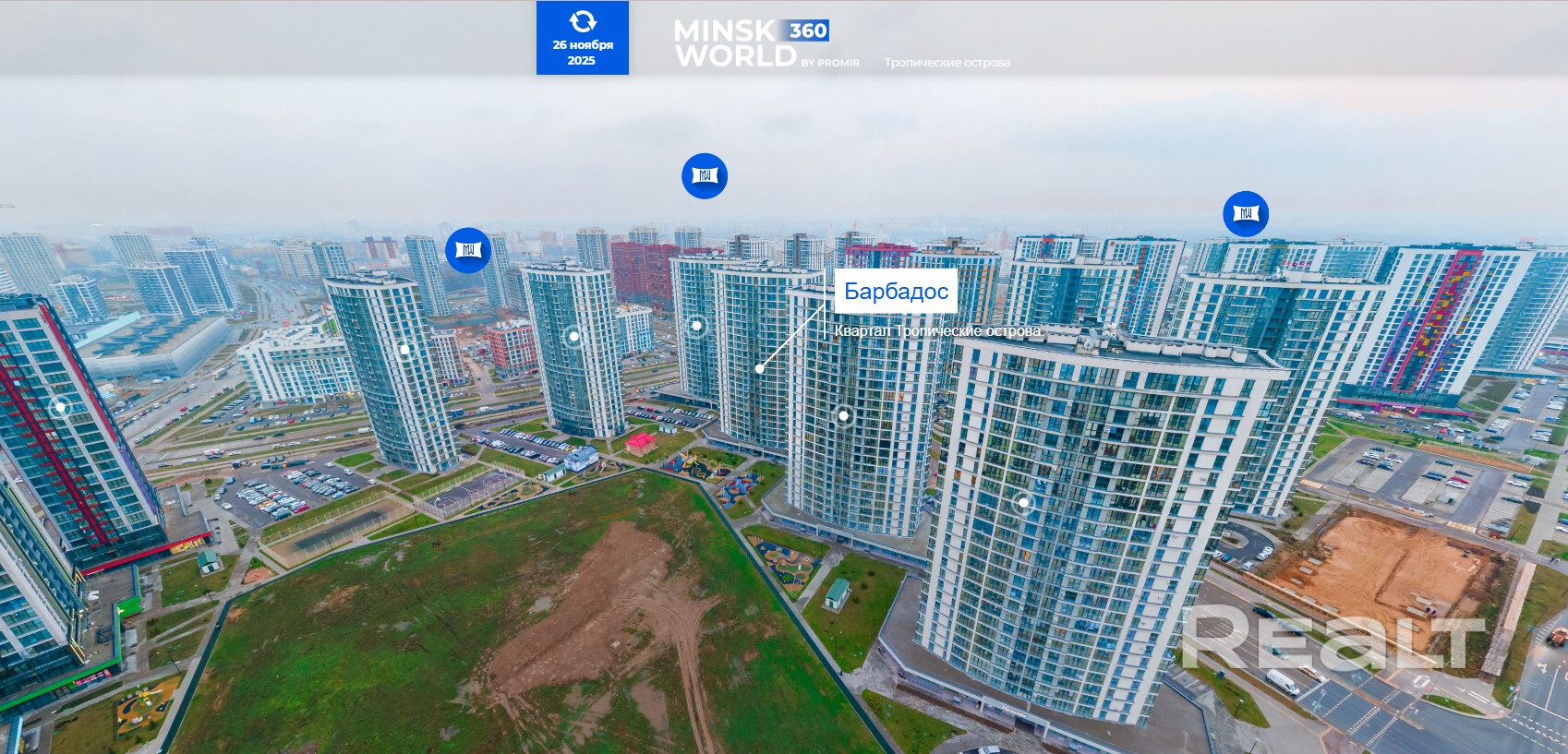1568x754 pixels.
Task: Select hotspot on second slim tower from left
Action: [x=574, y=337]
